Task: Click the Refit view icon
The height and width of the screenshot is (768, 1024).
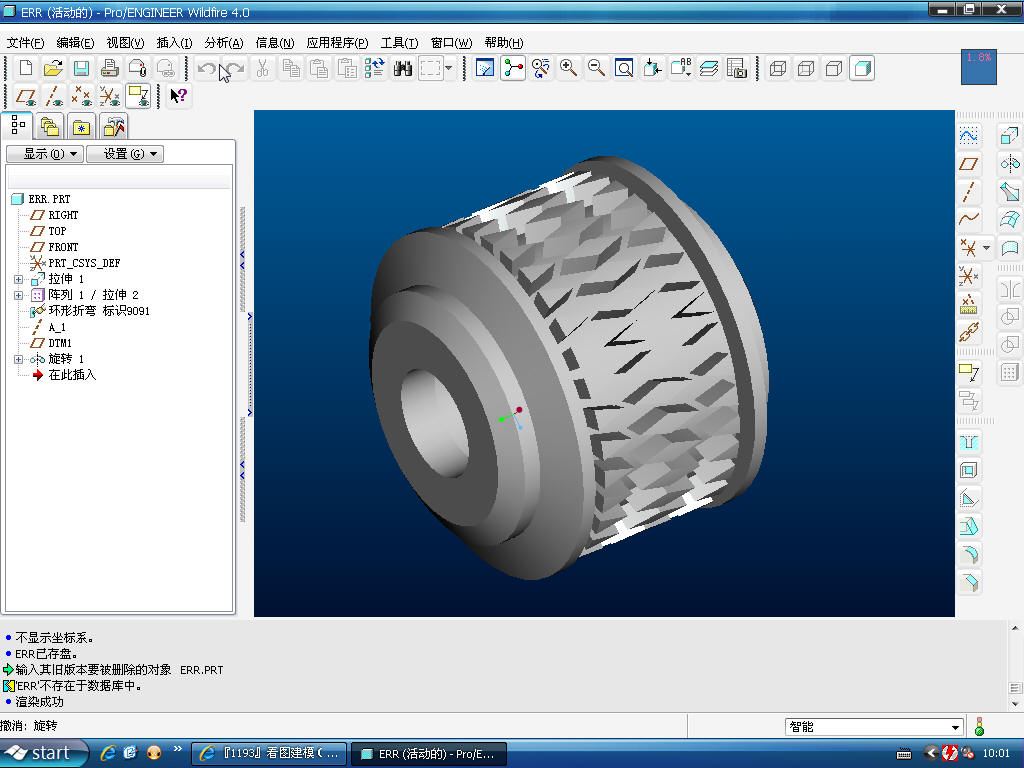Action: click(x=624, y=68)
